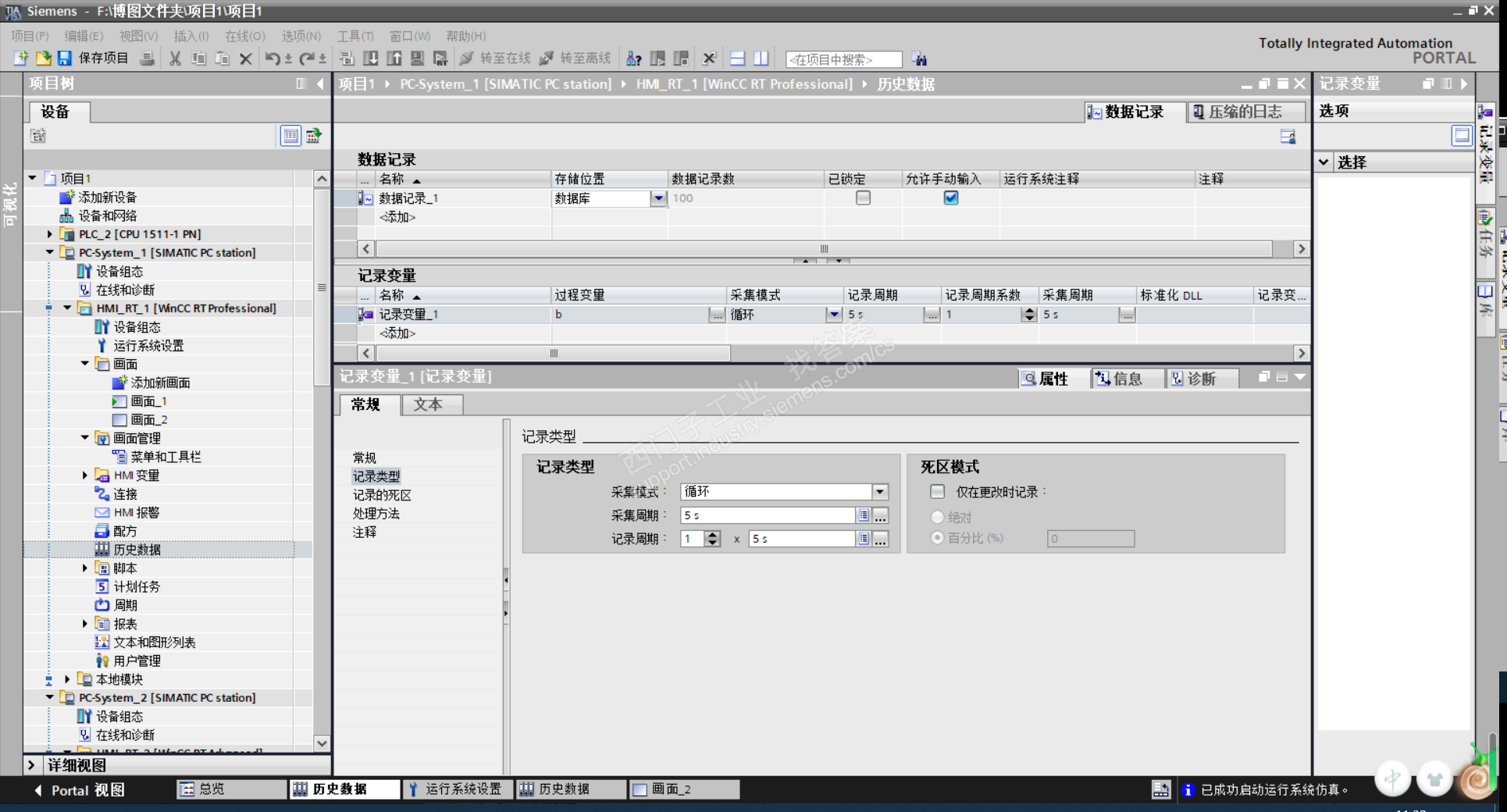This screenshot has width=1507, height=812.
Task: Click the compile icon in the toolbar
Action: point(347,59)
